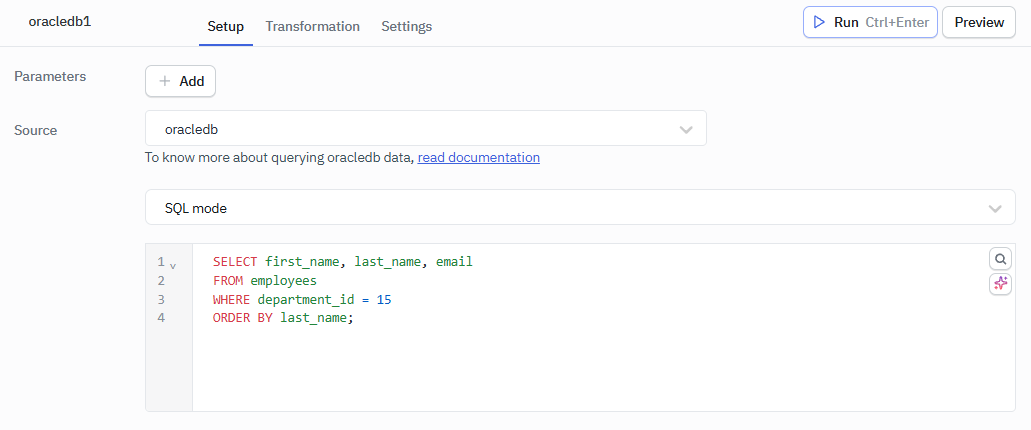Select the Setup tab

click(225, 26)
